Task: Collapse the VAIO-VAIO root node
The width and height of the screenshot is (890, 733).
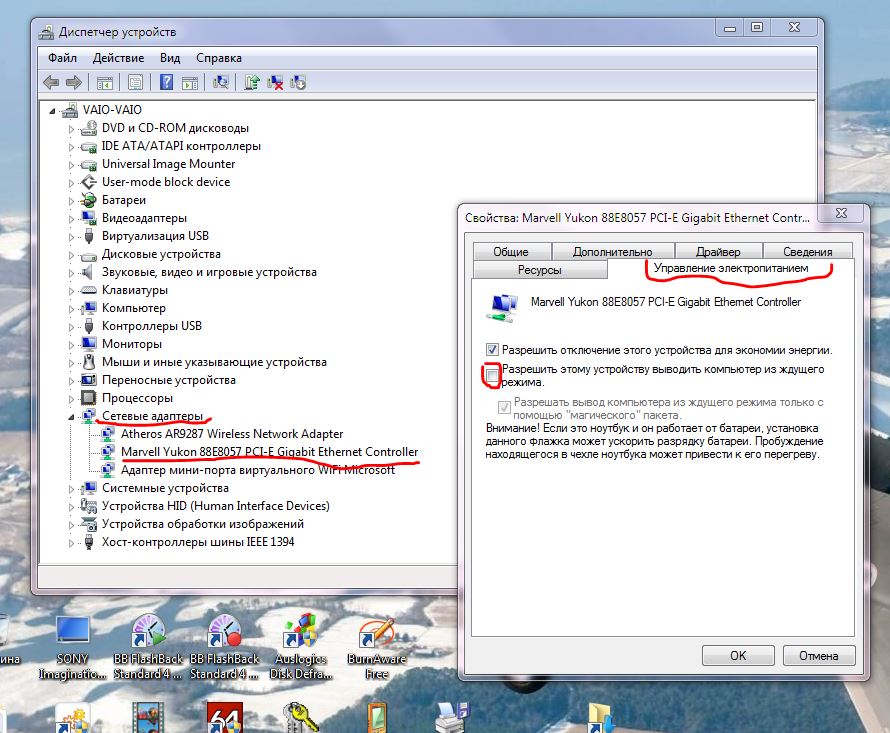Action: [54, 110]
